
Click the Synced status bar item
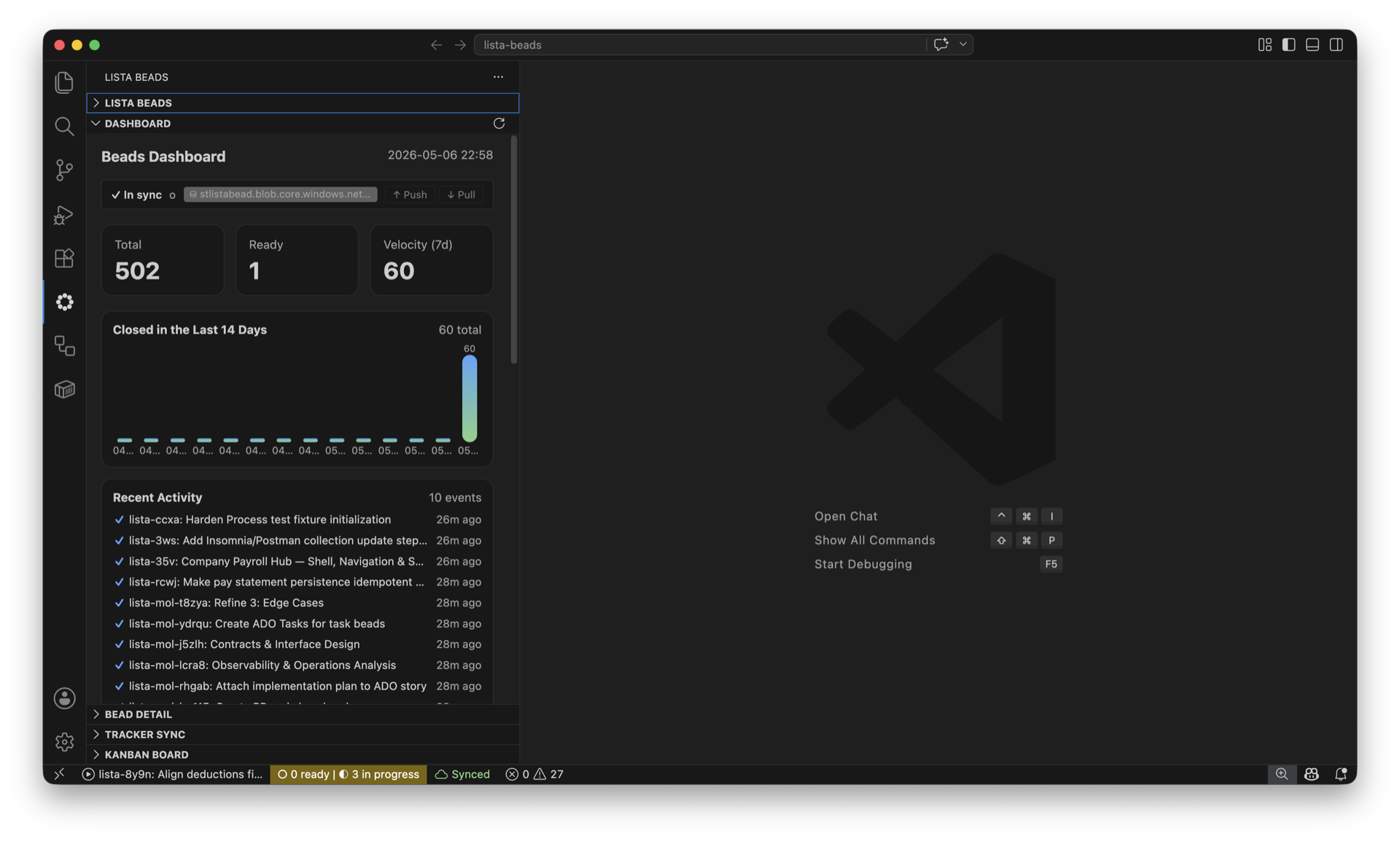point(462,774)
